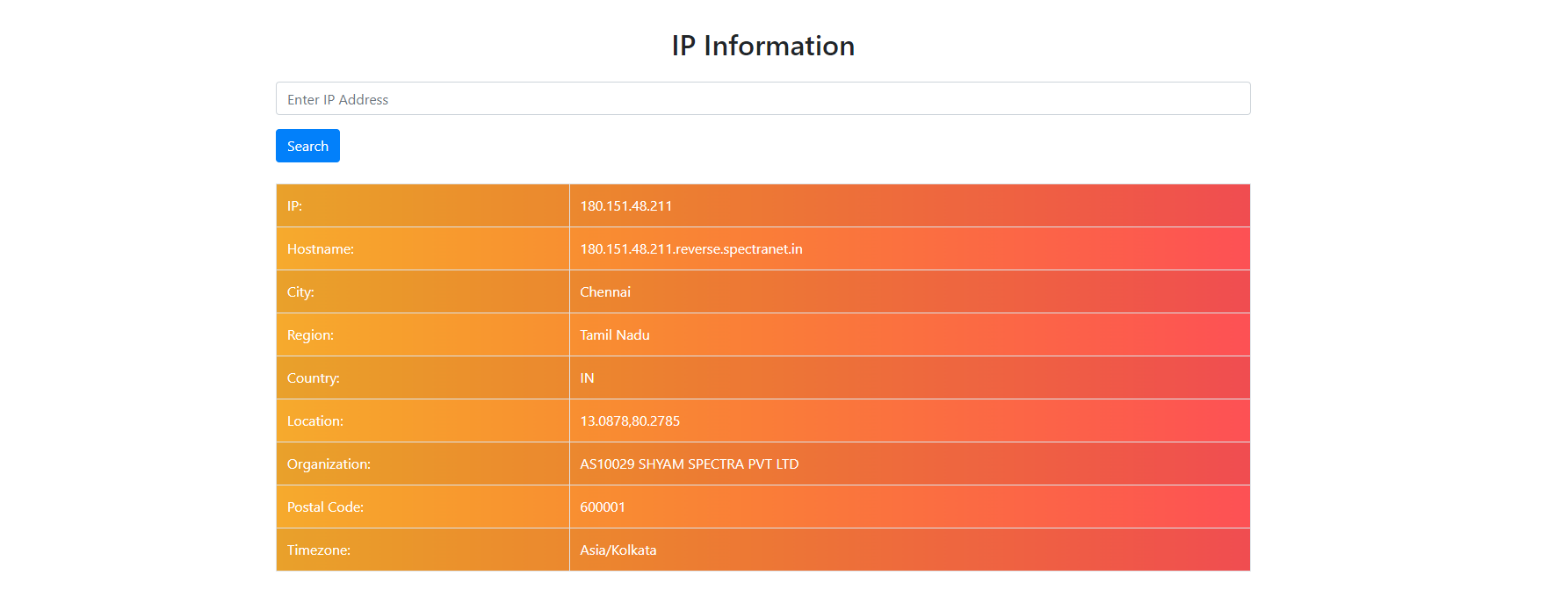Click the Hostname: row label
1568x611 pixels.
click(320, 249)
